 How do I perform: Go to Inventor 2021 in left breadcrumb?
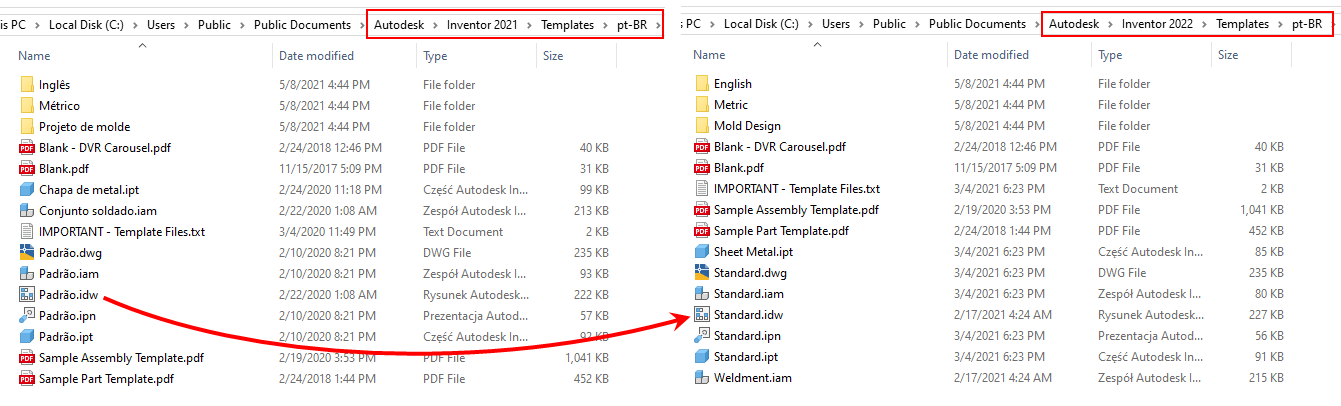coord(482,25)
